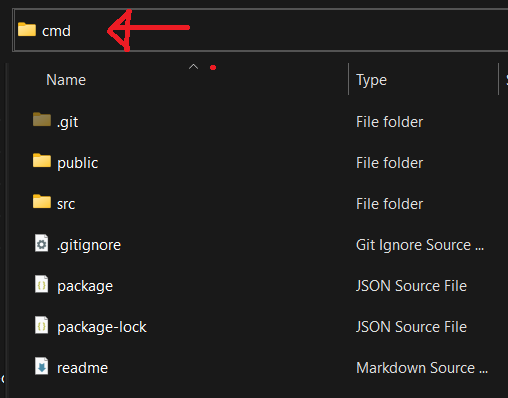Click JSON Source File type for package-lock

tap(411, 327)
